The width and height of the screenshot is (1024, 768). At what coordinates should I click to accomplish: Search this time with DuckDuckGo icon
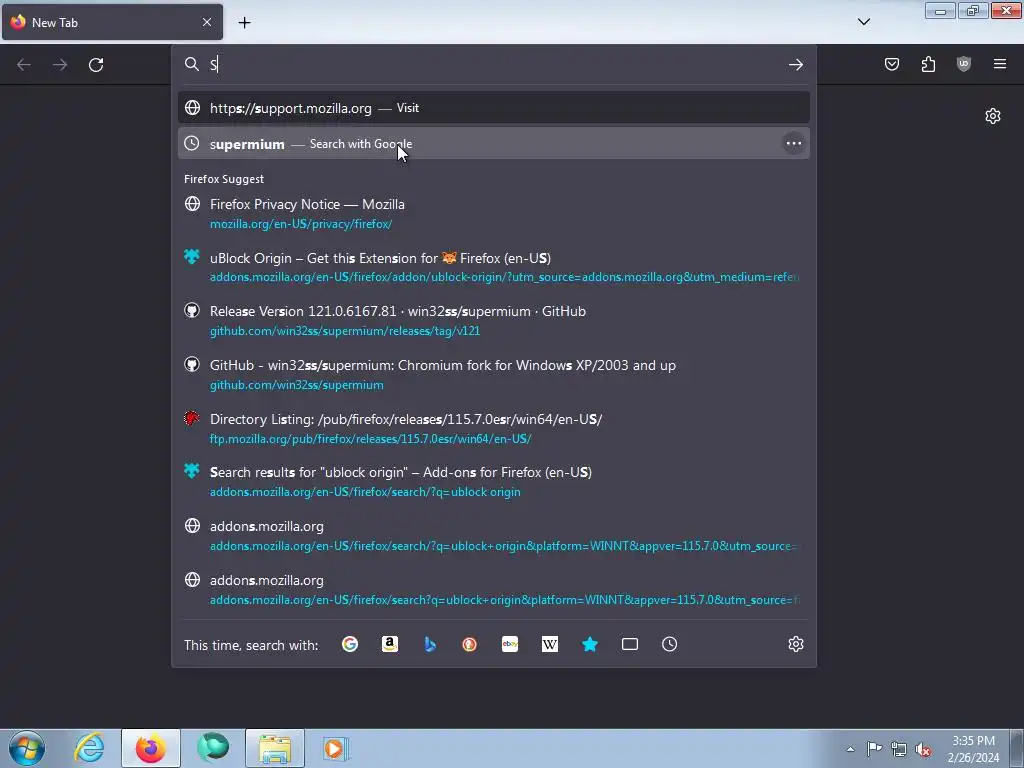coord(470,645)
